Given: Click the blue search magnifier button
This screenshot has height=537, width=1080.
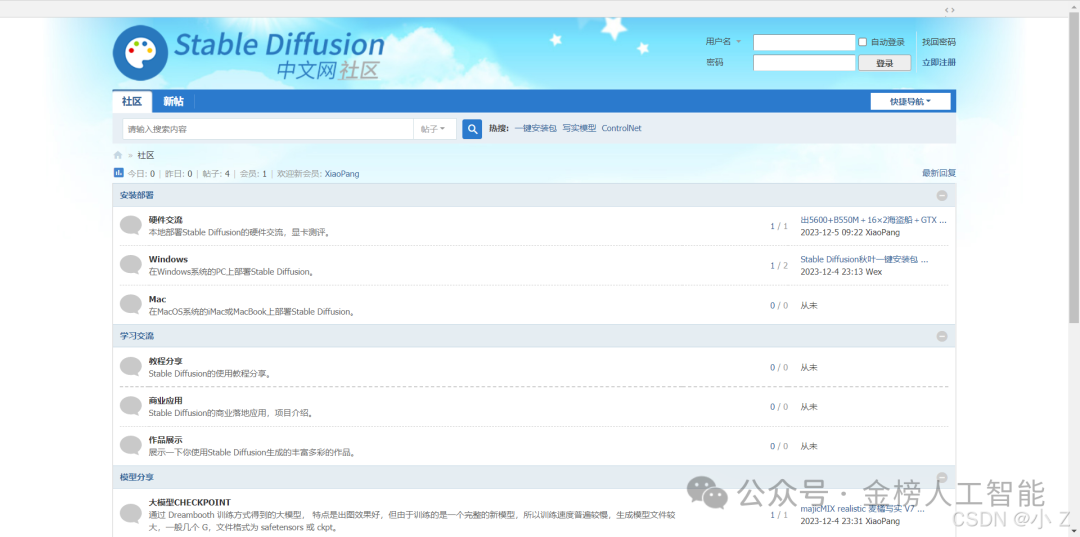Looking at the screenshot, I should click(x=472, y=129).
